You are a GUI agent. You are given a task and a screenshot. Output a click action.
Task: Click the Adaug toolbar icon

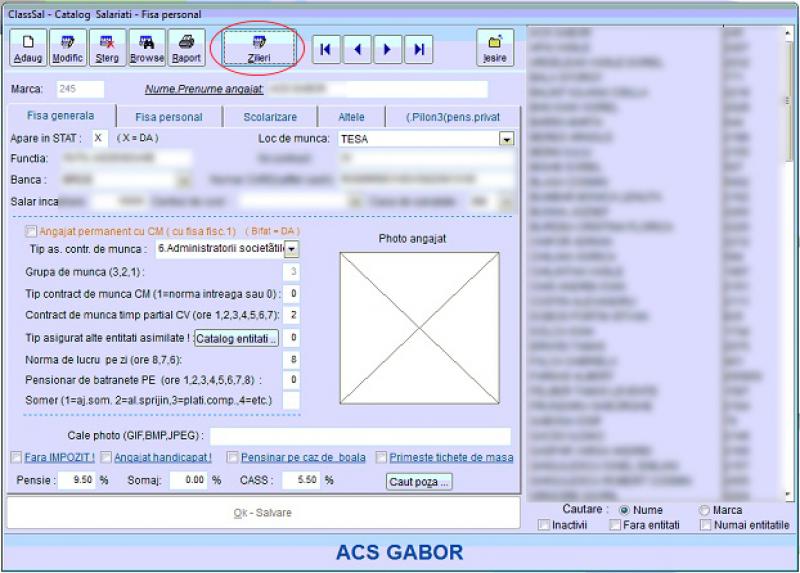tap(28, 47)
